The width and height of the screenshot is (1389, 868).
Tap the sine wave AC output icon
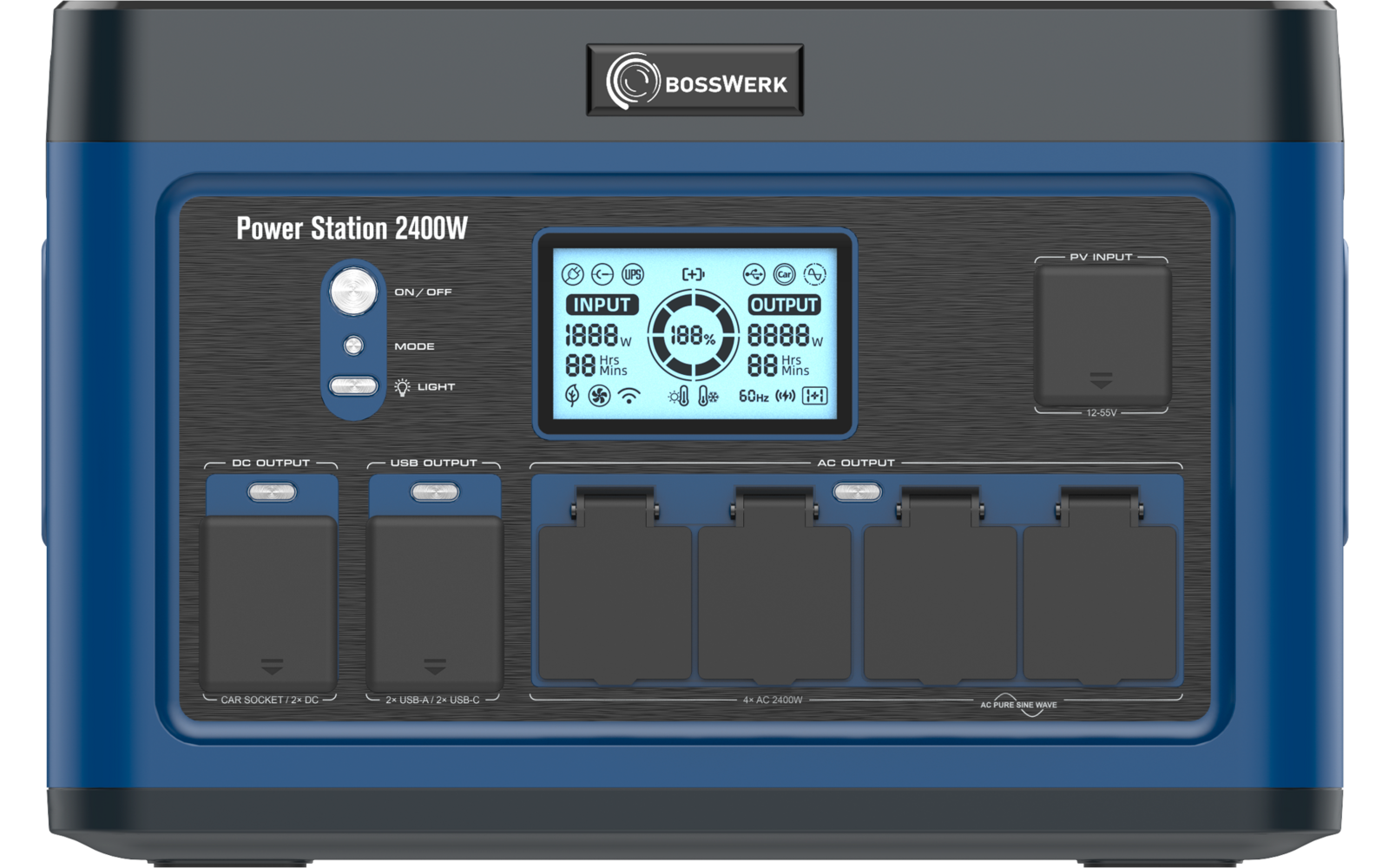point(814,275)
